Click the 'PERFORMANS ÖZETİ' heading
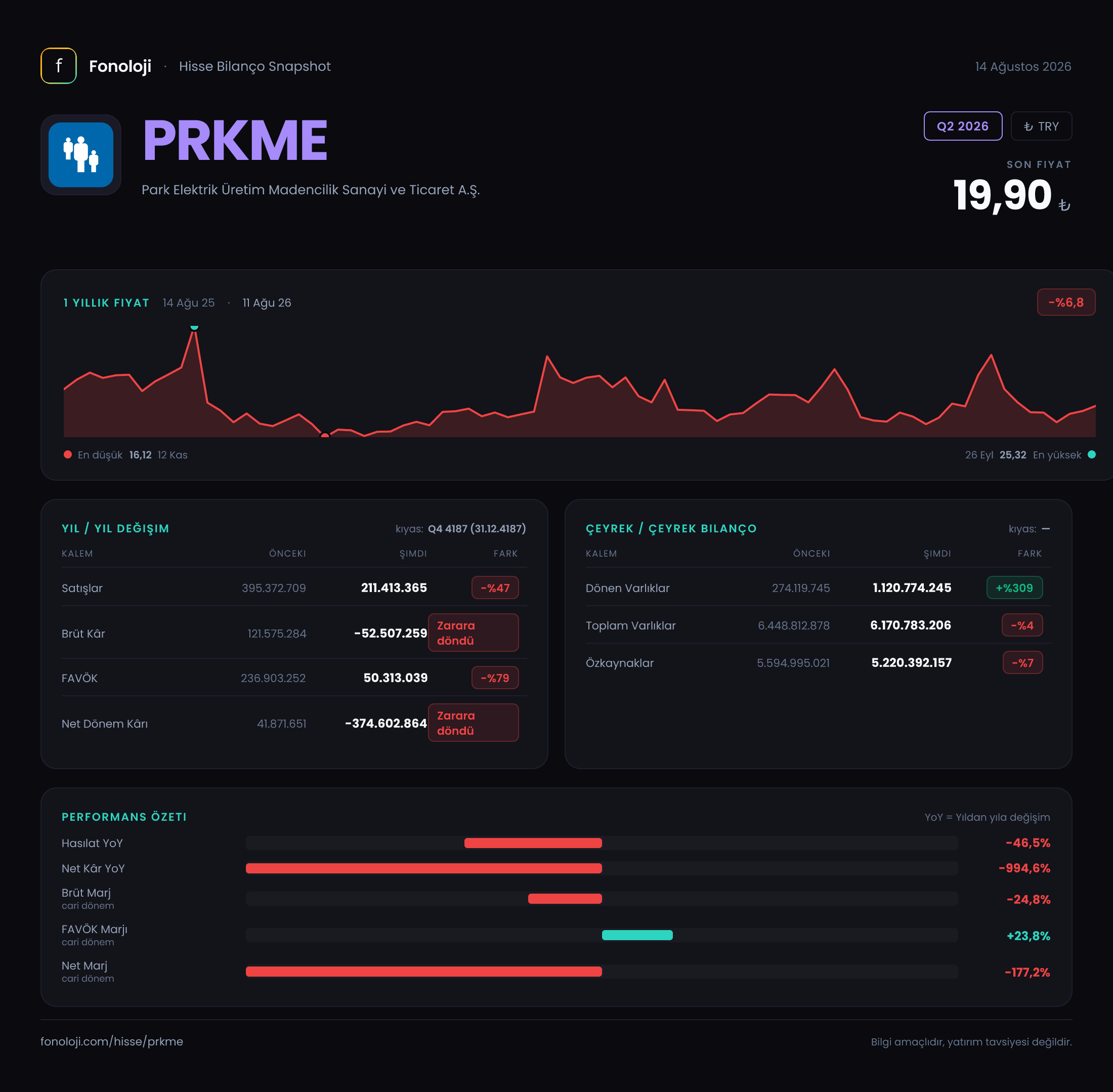The width and height of the screenshot is (1113, 1092). coord(124,817)
